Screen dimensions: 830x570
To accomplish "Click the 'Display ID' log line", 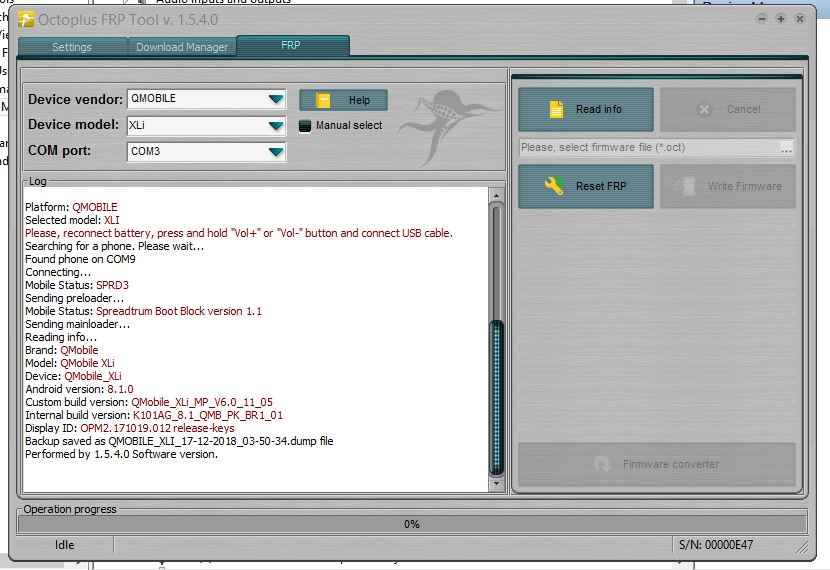I will point(130,428).
